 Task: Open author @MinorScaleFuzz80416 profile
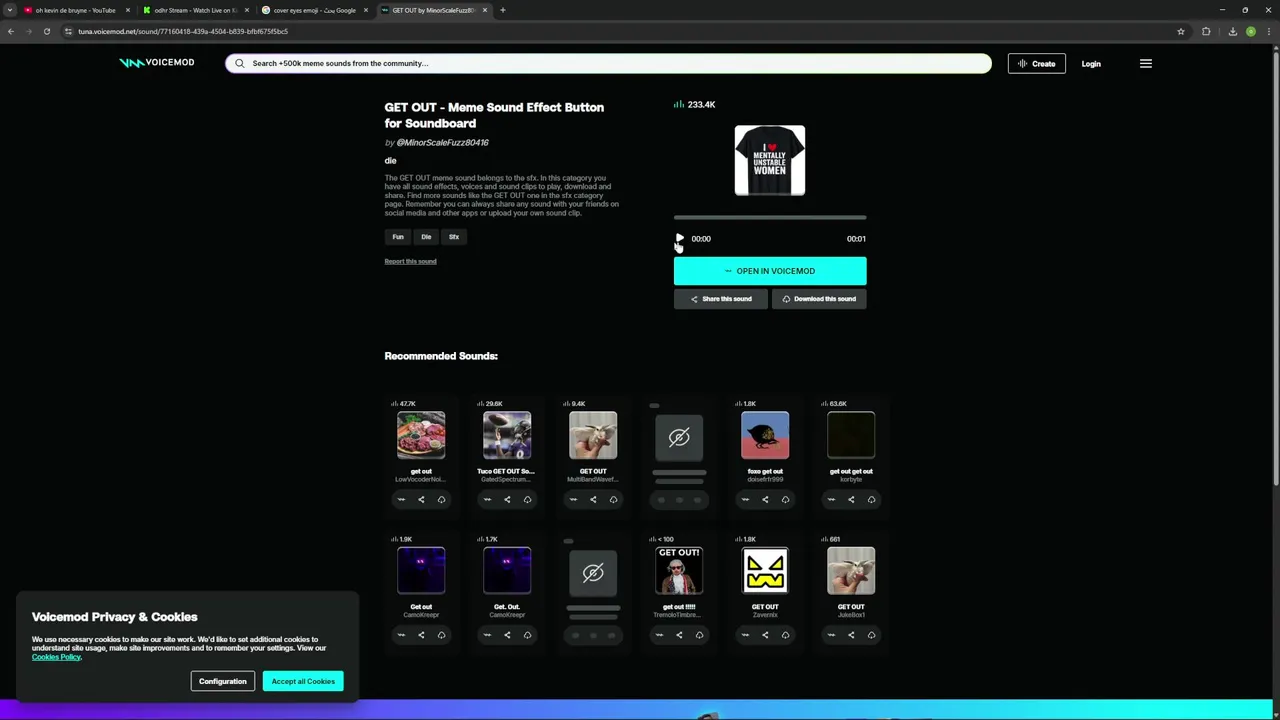click(x=442, y=142)
